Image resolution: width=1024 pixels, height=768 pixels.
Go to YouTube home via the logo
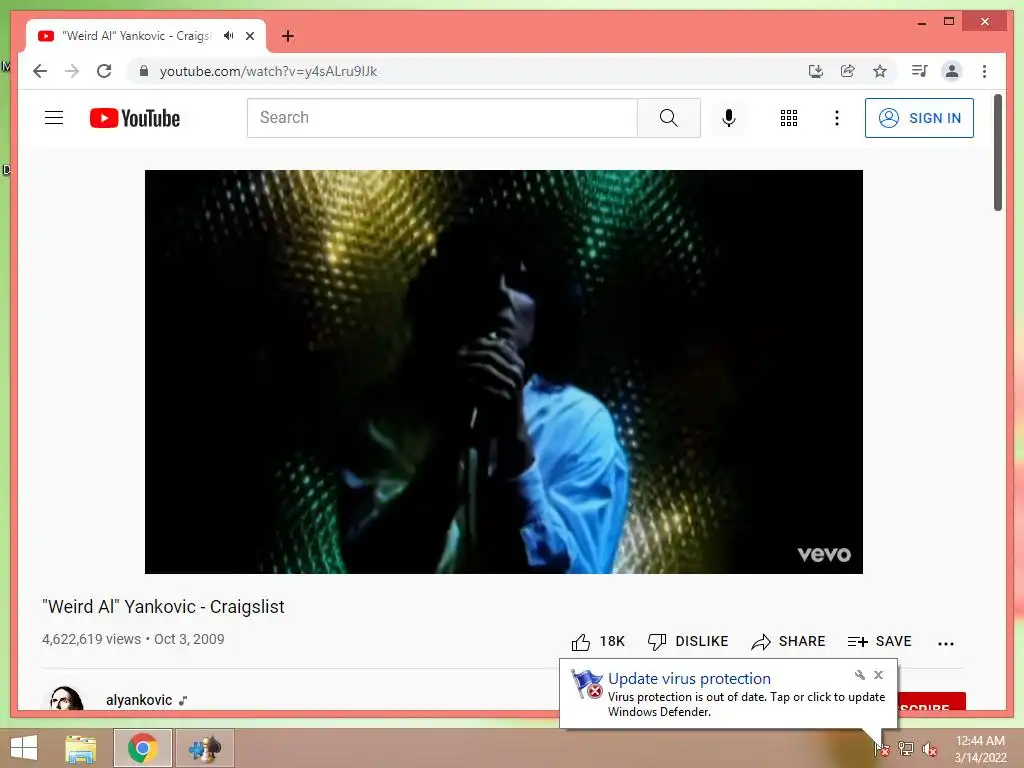click(135, 118)
